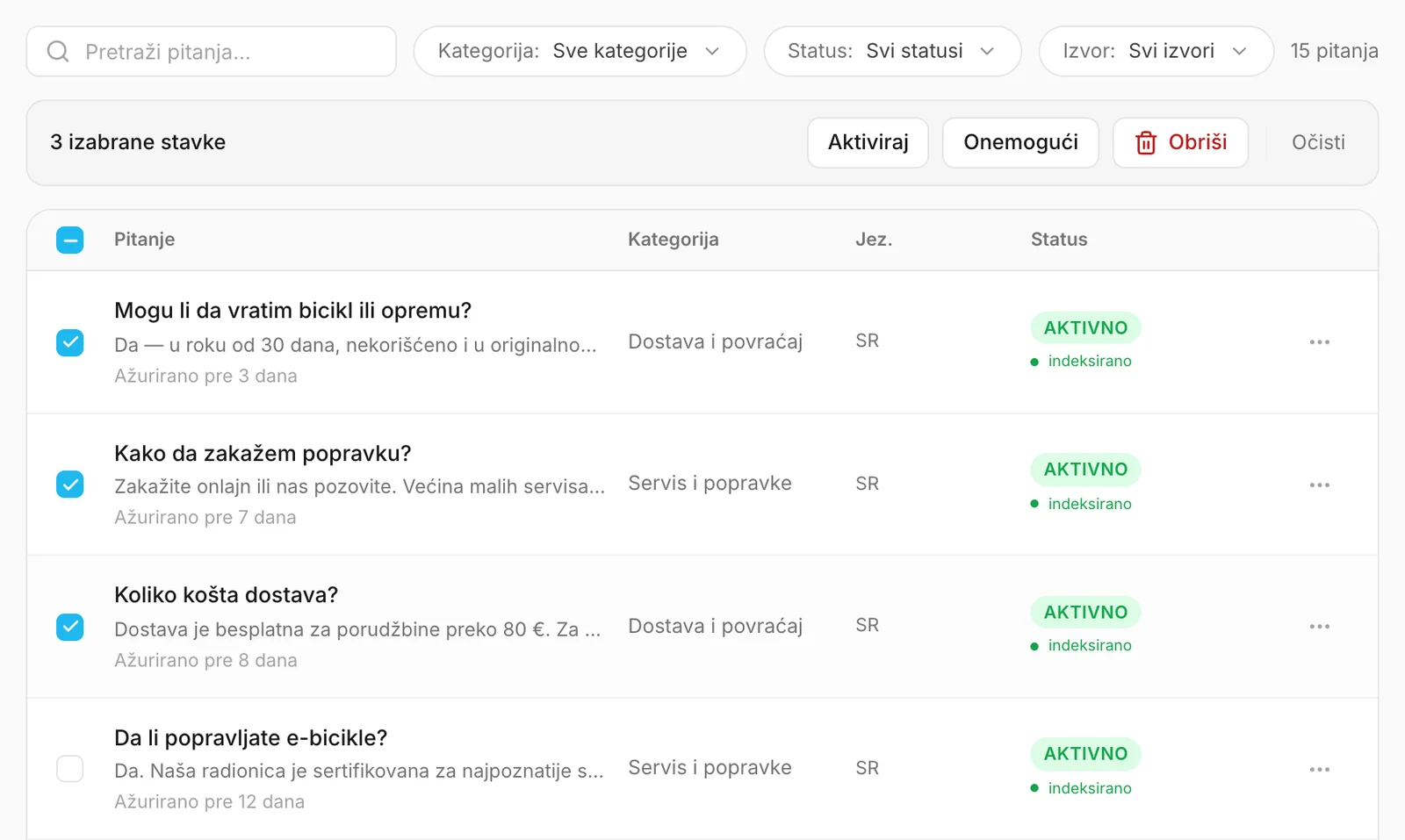Open question 'Koliko košta dostava?'
Viewport: 1405px width, 840px height.
point(226,595)
